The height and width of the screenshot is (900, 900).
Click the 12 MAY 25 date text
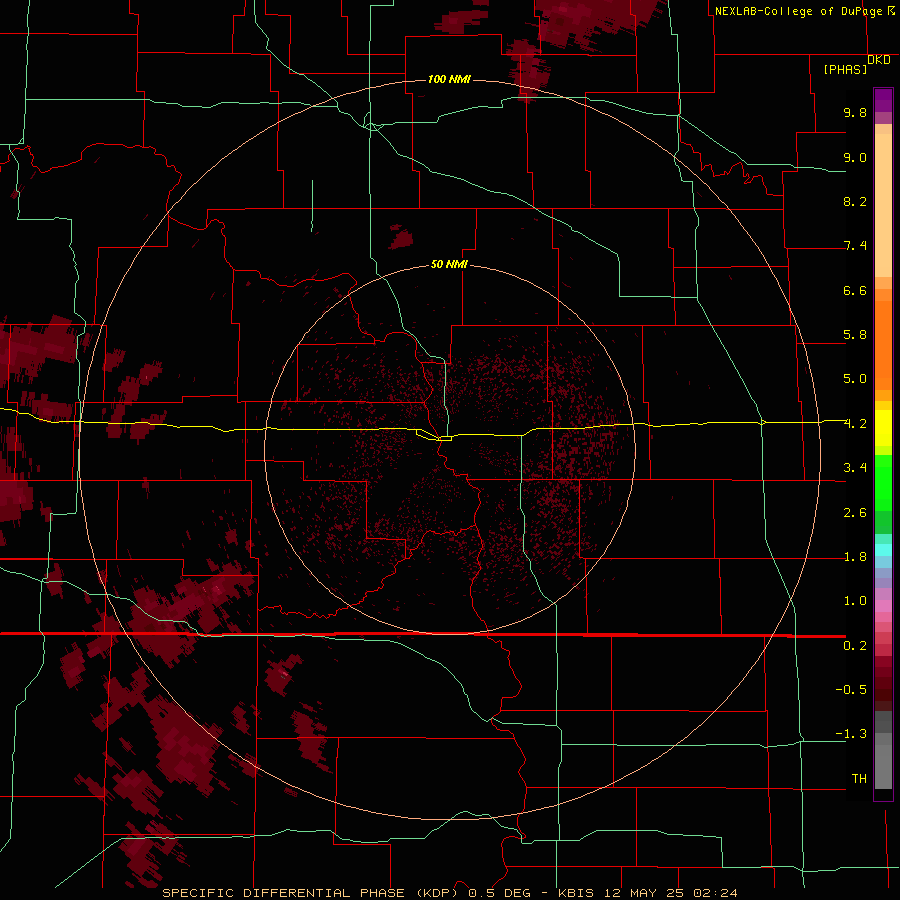tap(643, 893)
